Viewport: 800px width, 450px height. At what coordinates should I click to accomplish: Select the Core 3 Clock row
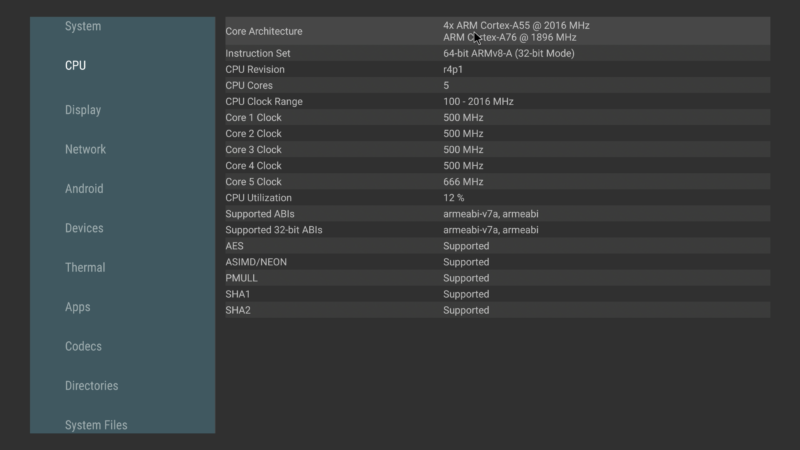(497, 149)
